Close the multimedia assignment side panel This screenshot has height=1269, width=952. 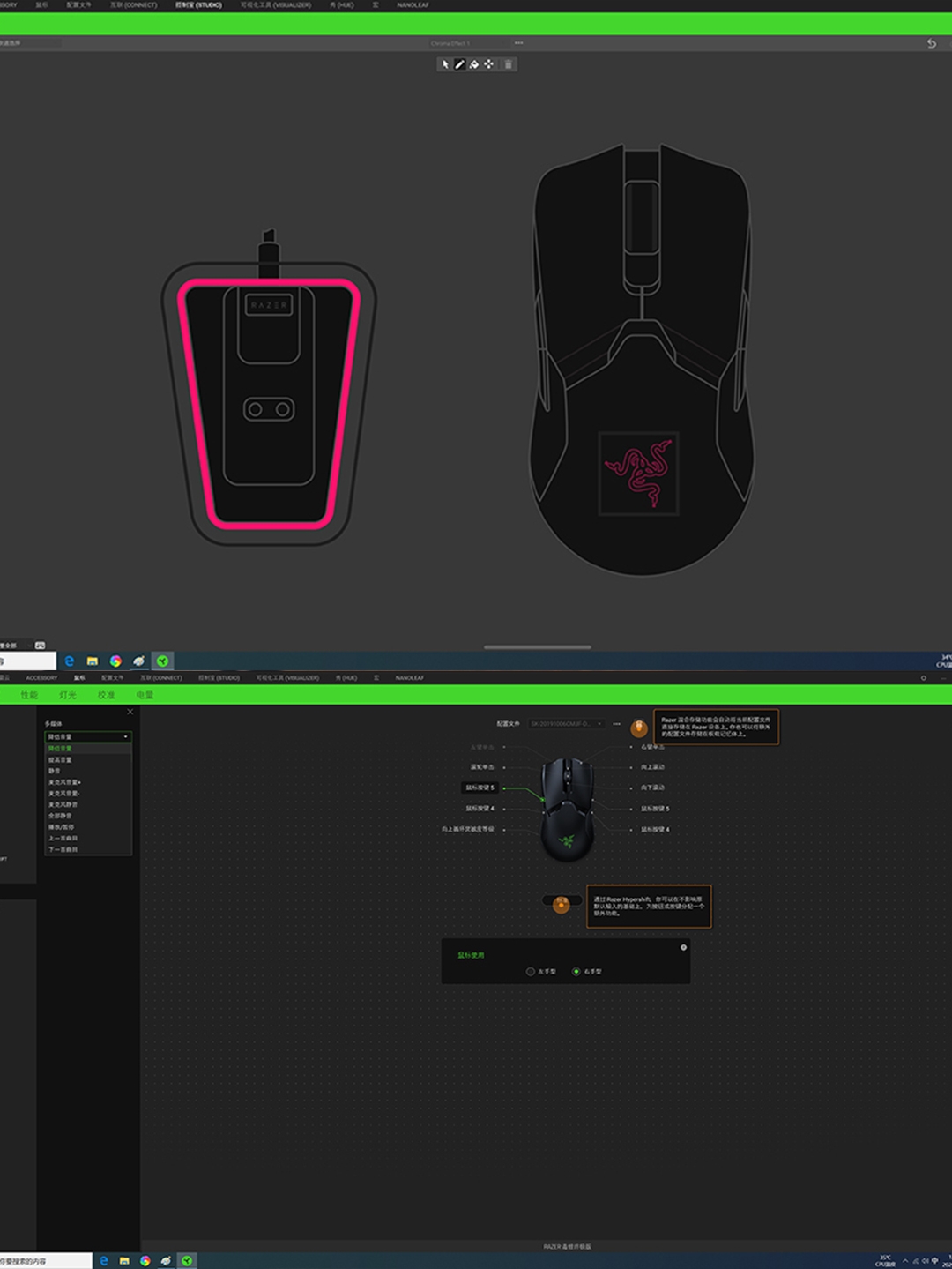point(130,712)
